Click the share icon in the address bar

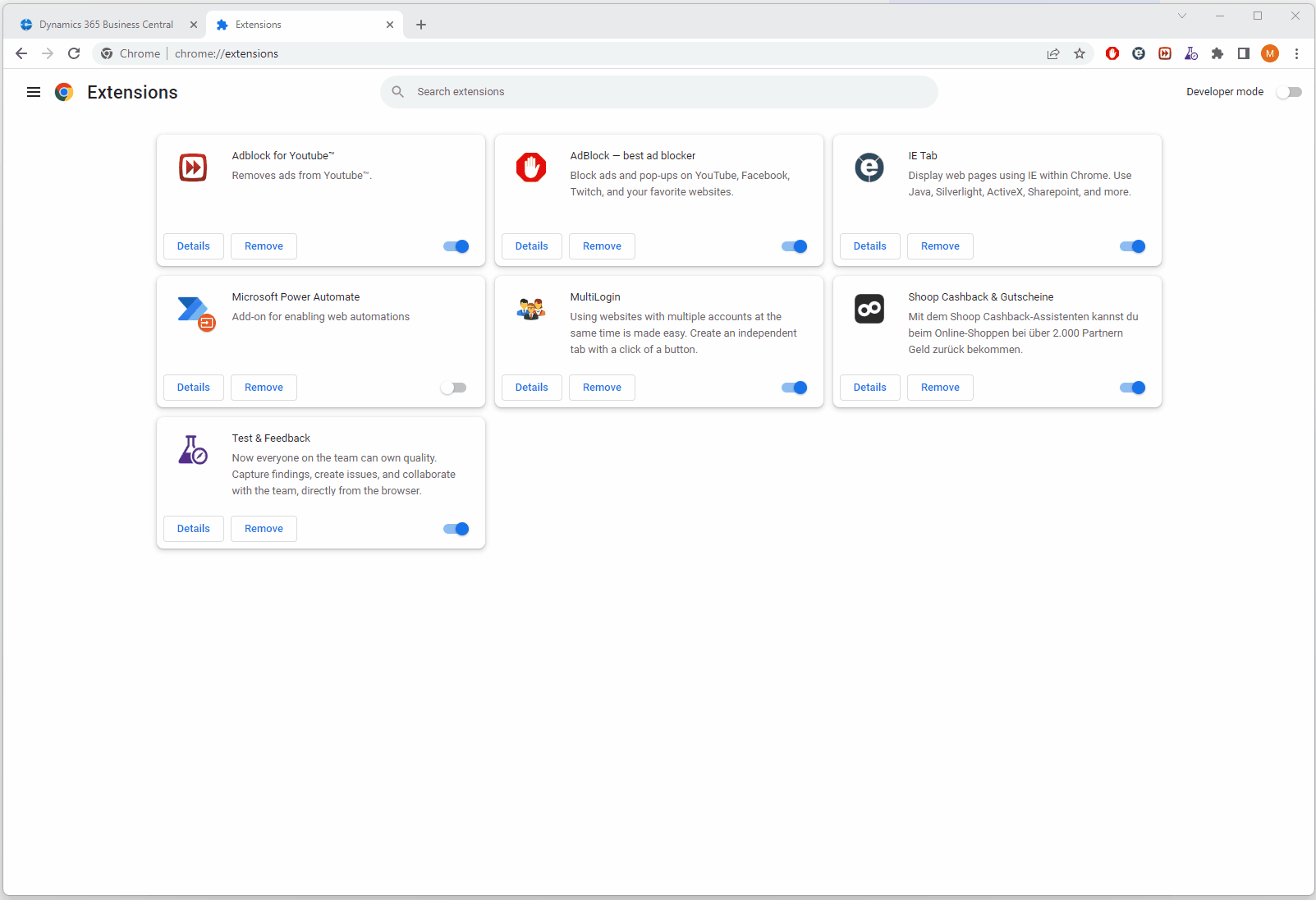[x=1053, y=53]
